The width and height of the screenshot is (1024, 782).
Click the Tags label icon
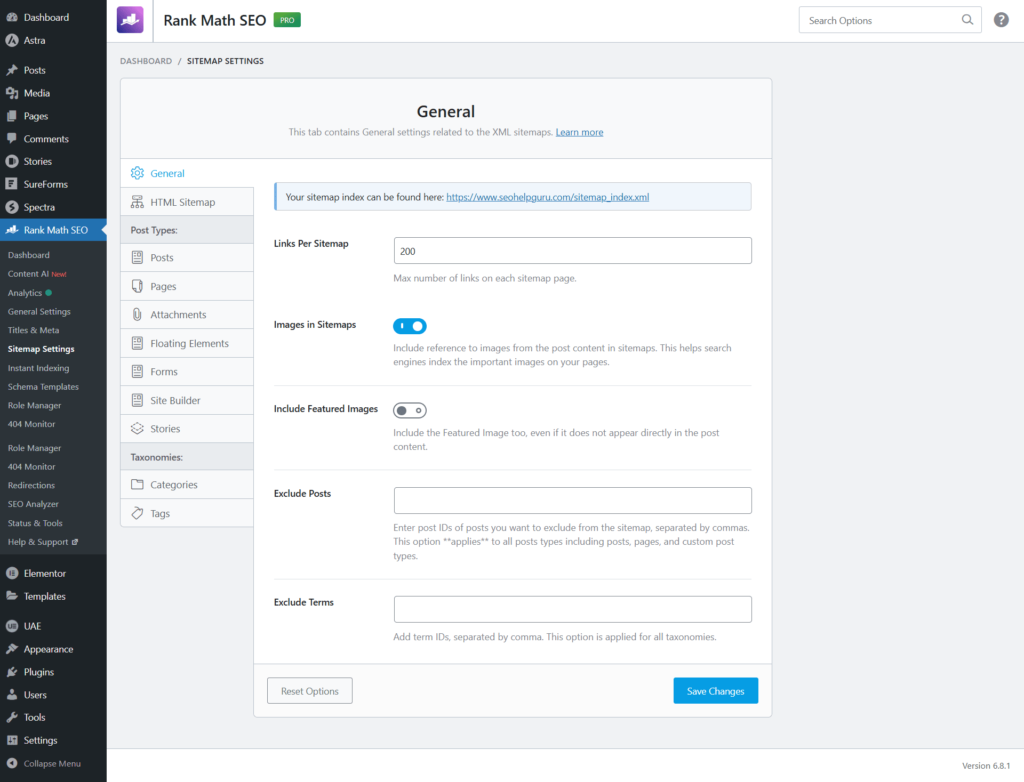tap(137, 513)
